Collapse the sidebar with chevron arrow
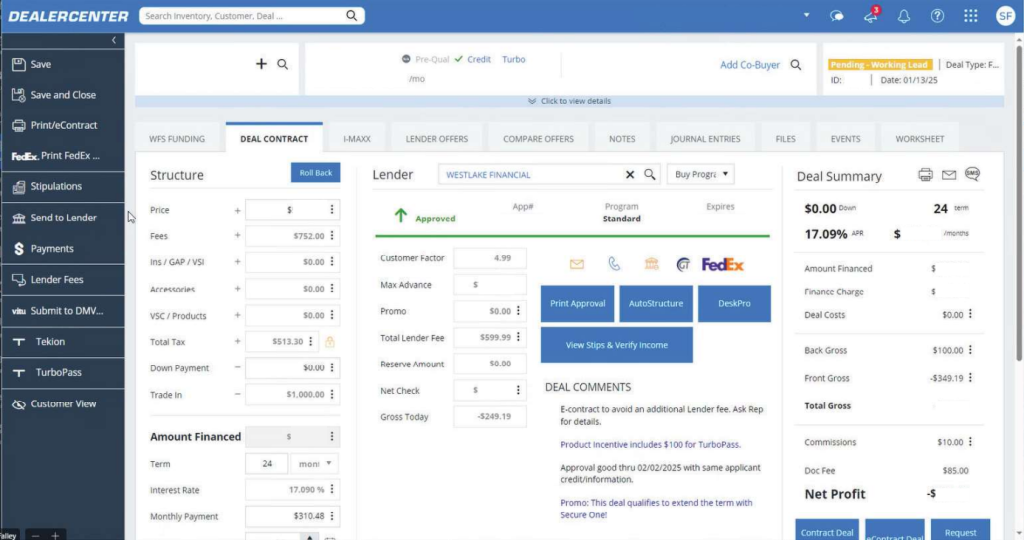Image resolution: width=1024 pixels, height=540 pixels. click(x=114, y=40)
